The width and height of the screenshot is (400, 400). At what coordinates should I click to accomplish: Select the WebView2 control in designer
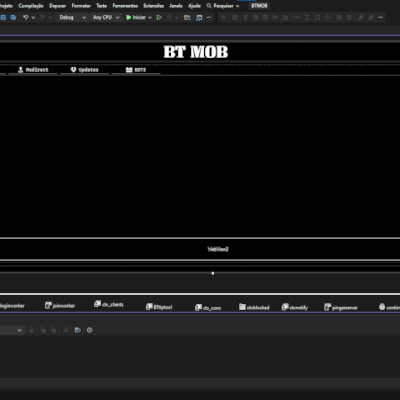(218, 249)
